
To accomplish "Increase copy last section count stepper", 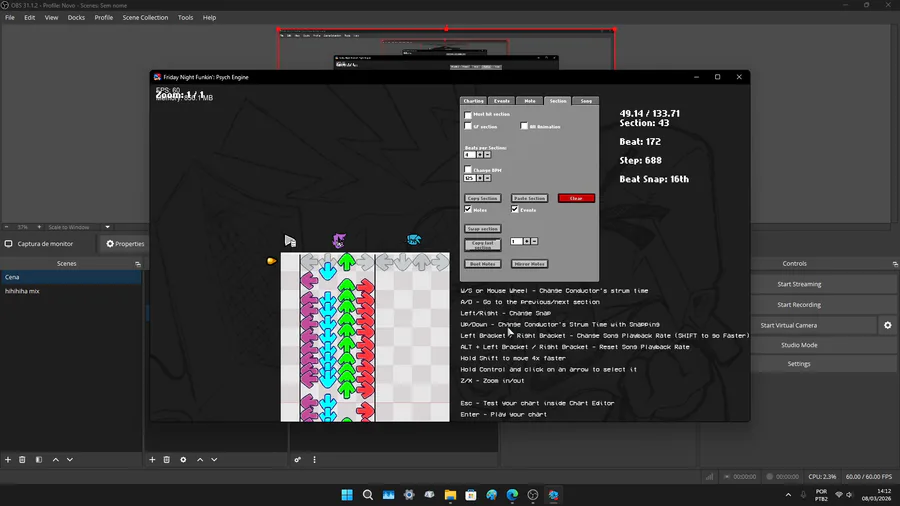I will [x=527, y=241].
